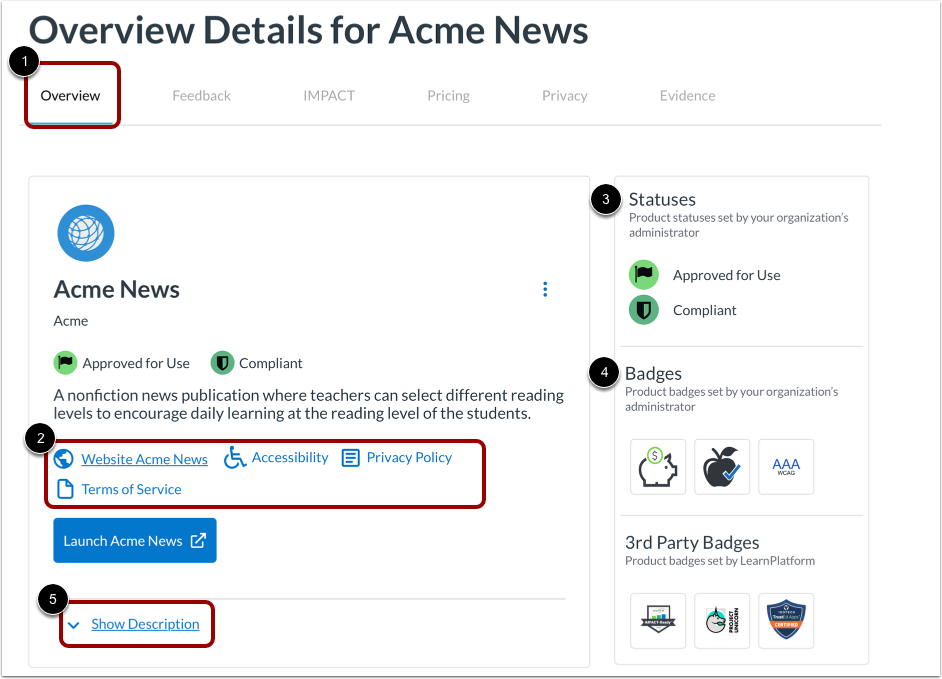Click the 3rd Party Badges heading
Image resolution: width=942 pixels, height=679 pixels.
pyautogui.click(x=692, y=543)
